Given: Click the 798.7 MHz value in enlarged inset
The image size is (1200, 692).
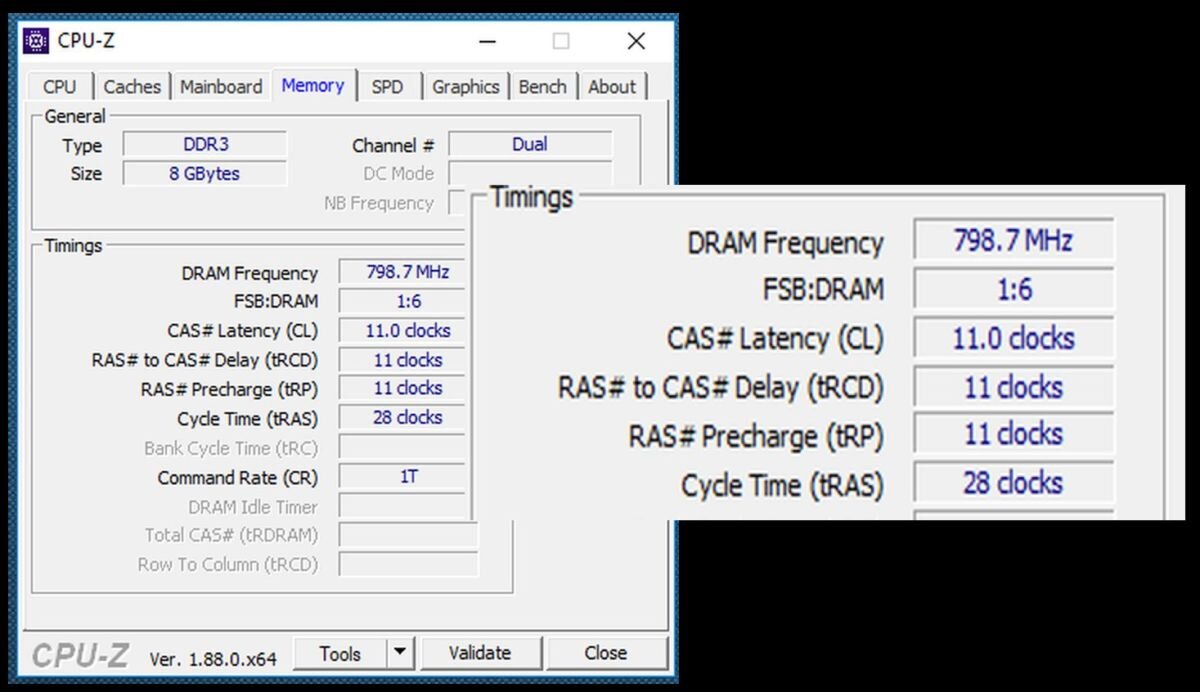Looking at the screenshot, I should 1013,241.
